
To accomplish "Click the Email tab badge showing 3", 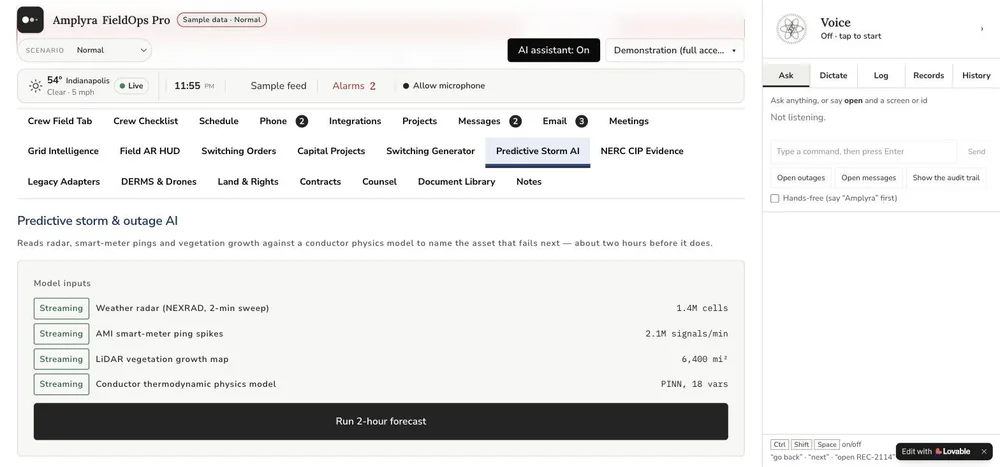I will pyautogui.click(x=582, y=121).
